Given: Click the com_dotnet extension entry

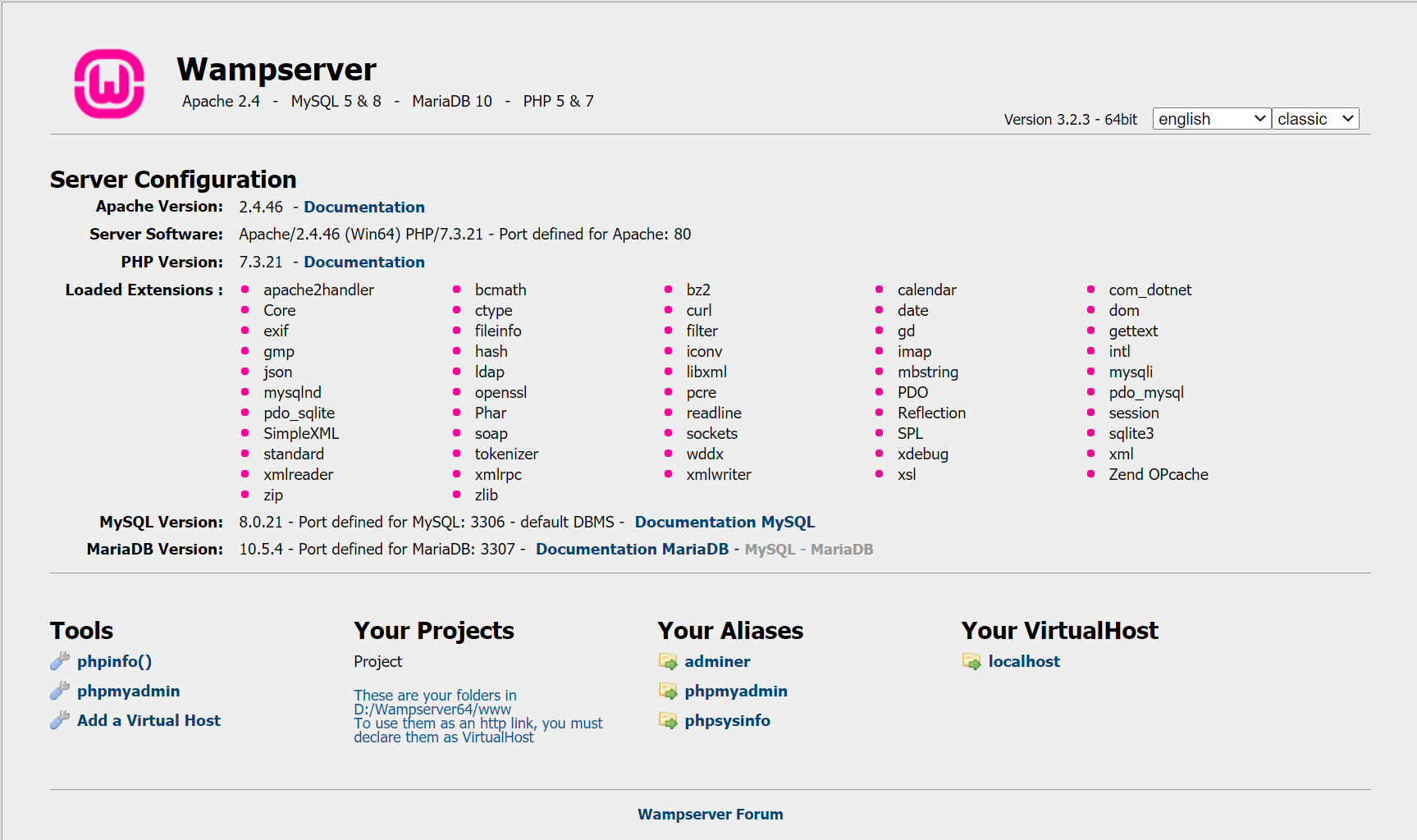Looking at the screenshot, I should click(x=1150, y=290).
